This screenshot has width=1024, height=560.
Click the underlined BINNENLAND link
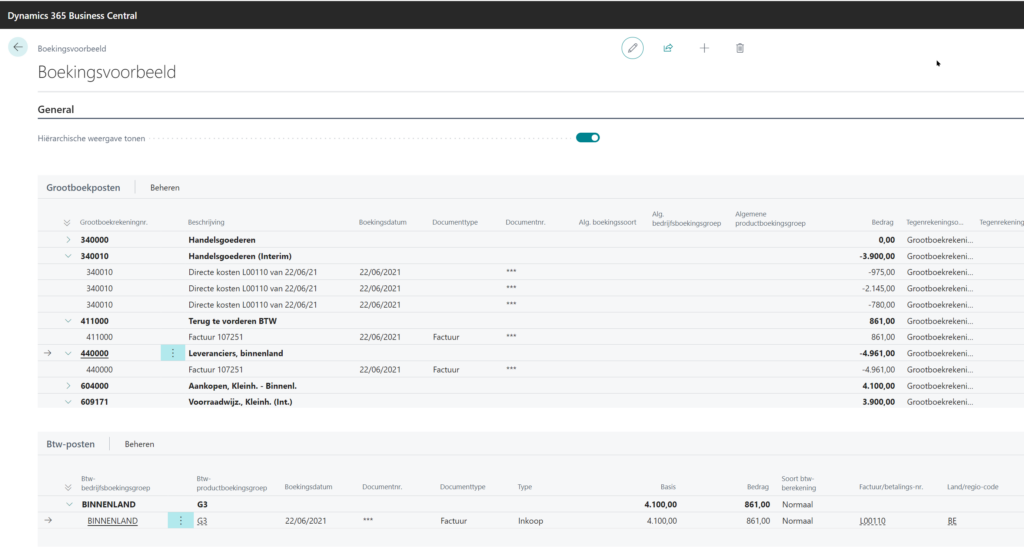pyautogui.click(x=112, y=521)
